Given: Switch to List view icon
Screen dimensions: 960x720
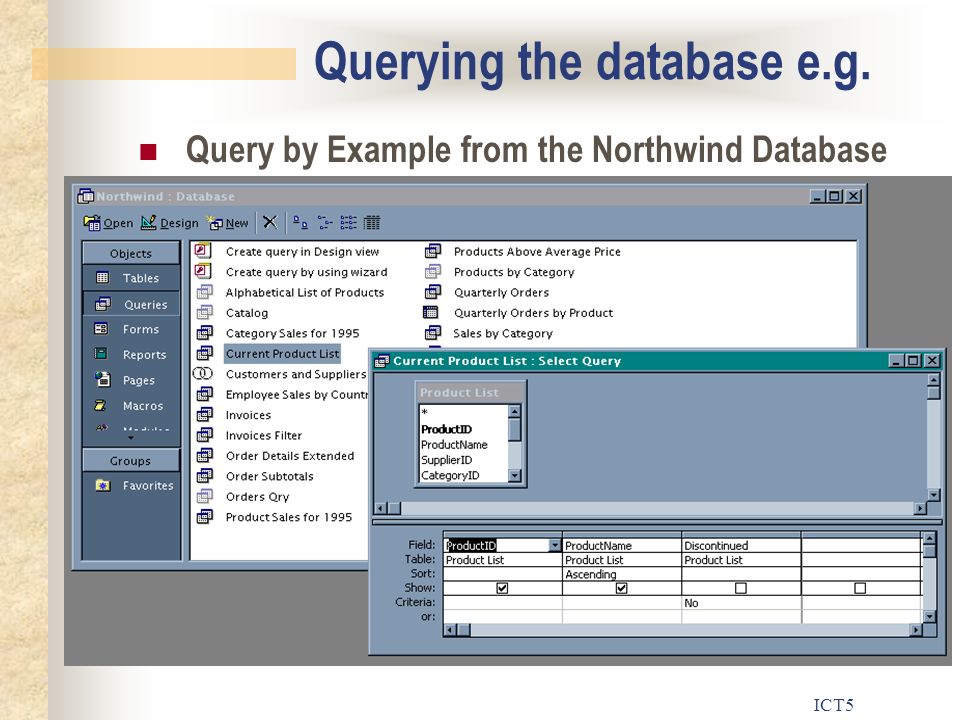Looking at the screenshot, I should pos(348,222).
